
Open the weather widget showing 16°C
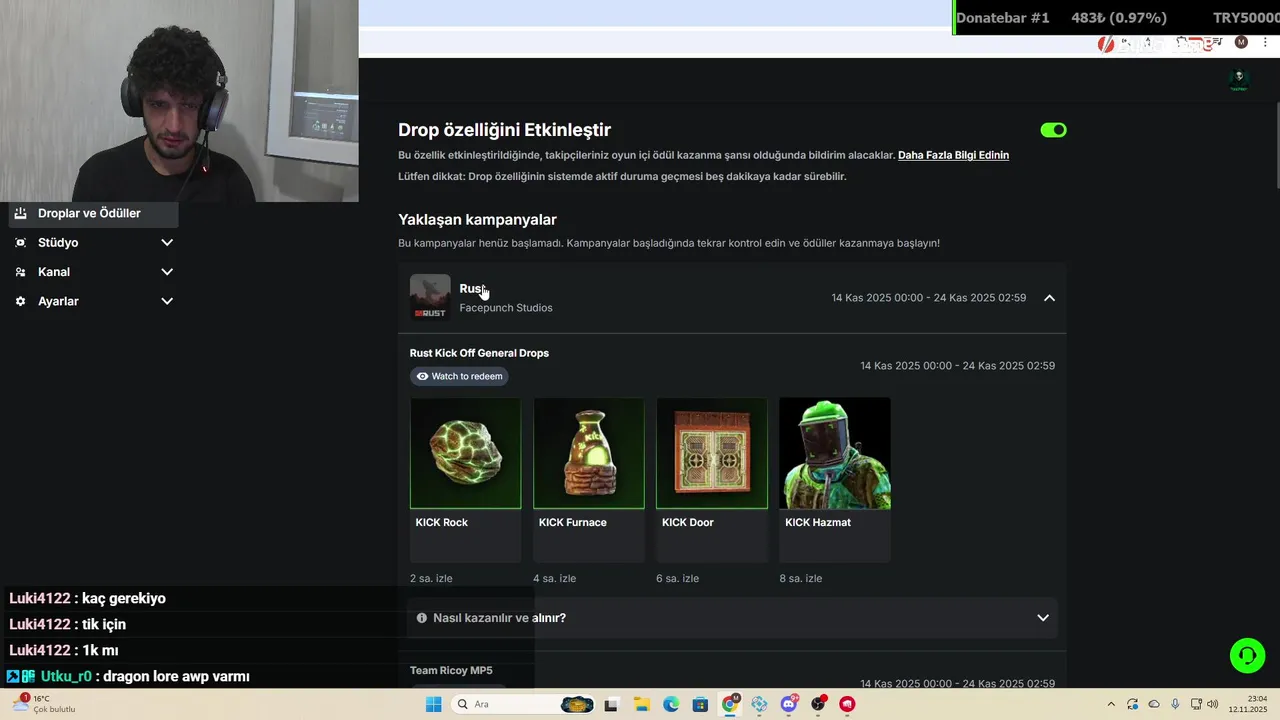coord(42,704)
